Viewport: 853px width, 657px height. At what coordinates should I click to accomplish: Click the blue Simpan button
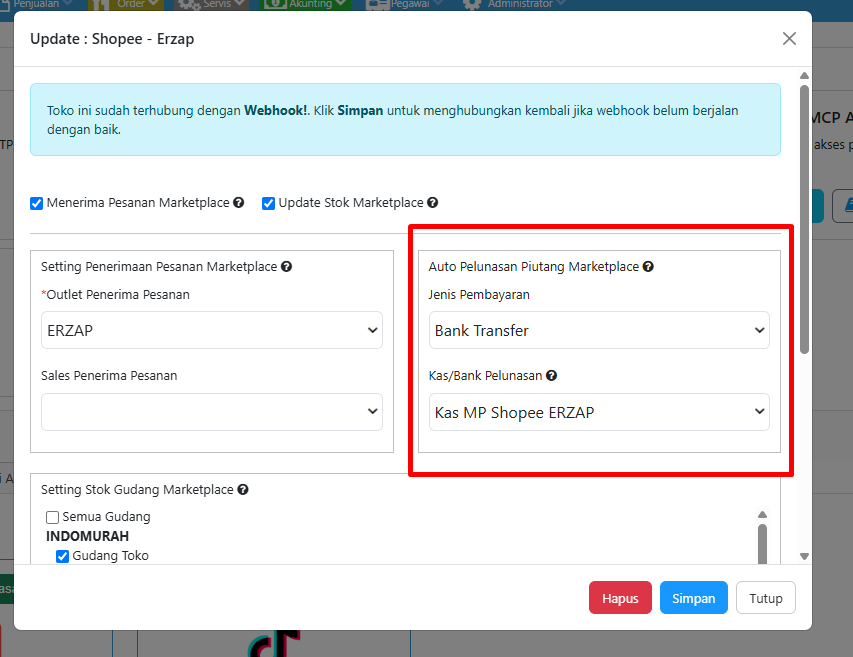point(694,598)
